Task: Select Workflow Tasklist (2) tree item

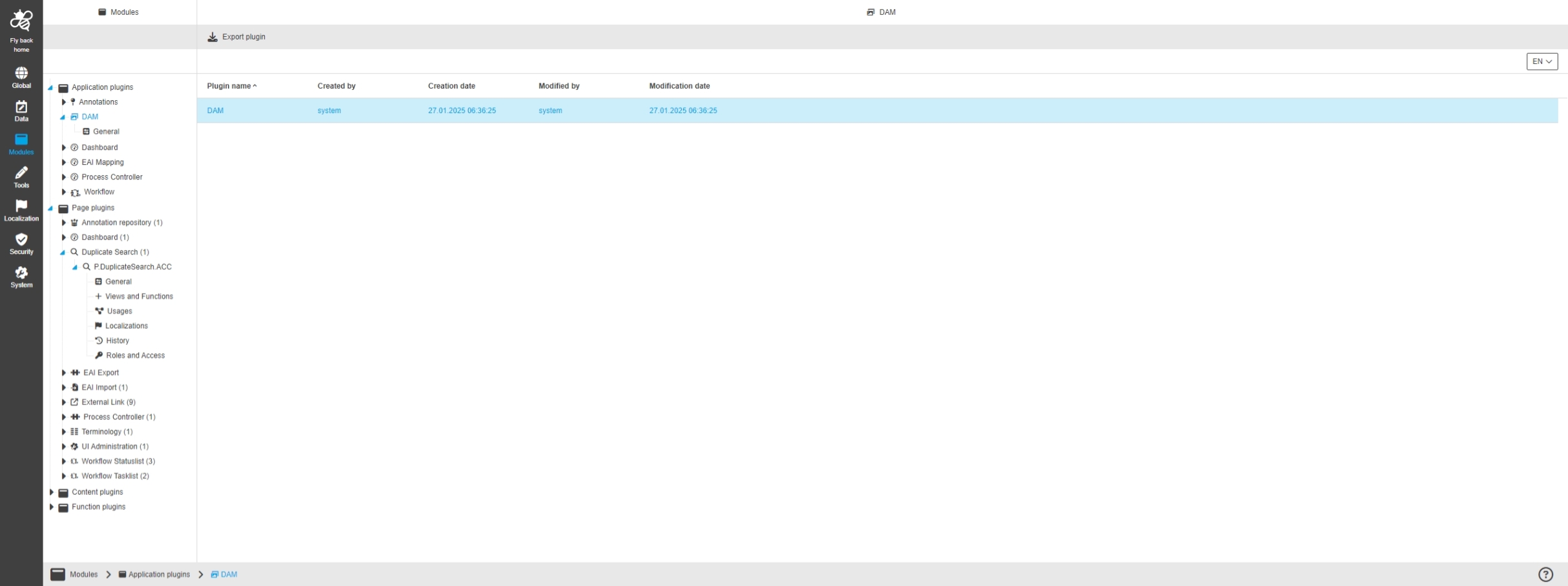Action: click(115, 476)
